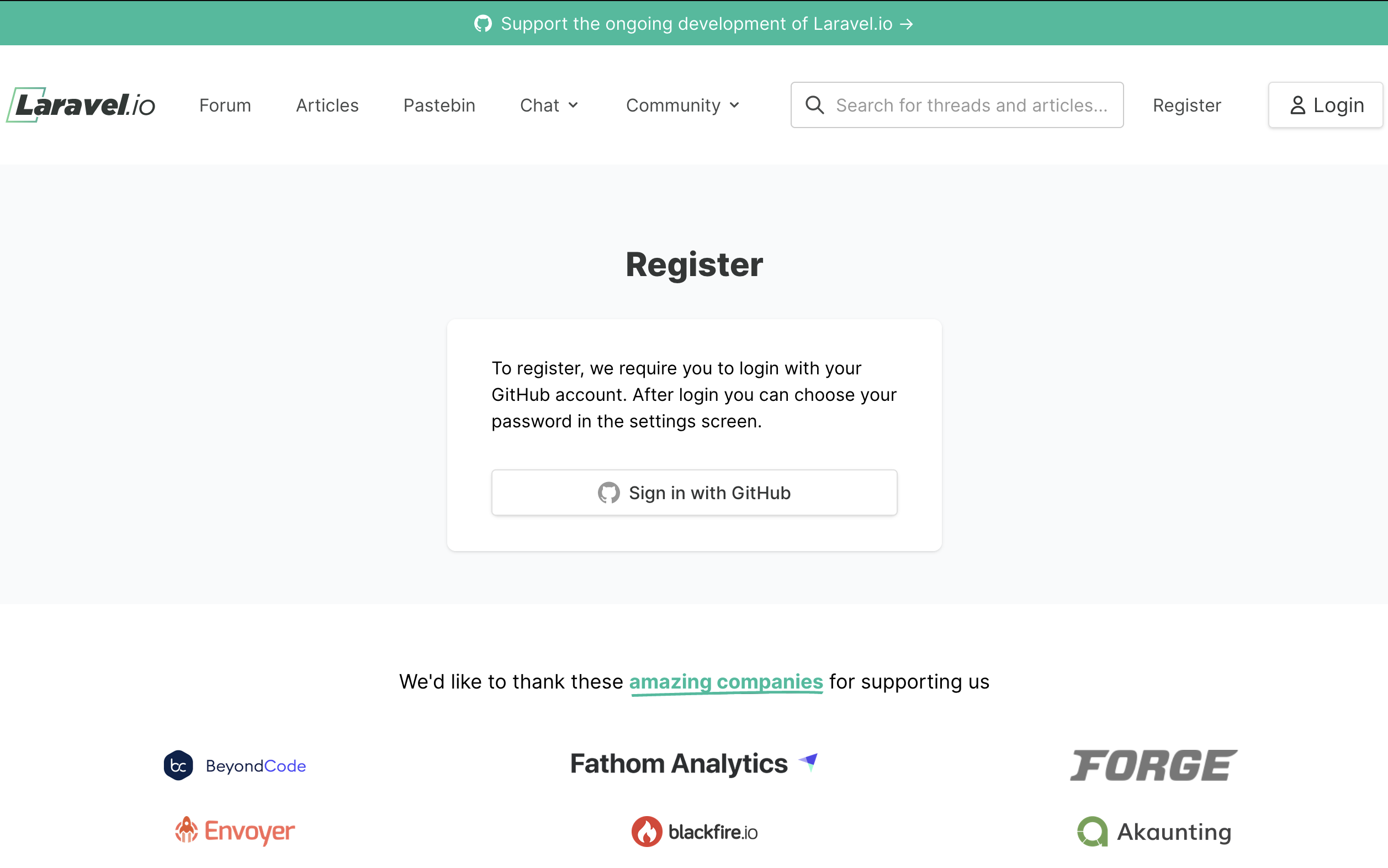Focus the threads and articles search field

[971, 105]
